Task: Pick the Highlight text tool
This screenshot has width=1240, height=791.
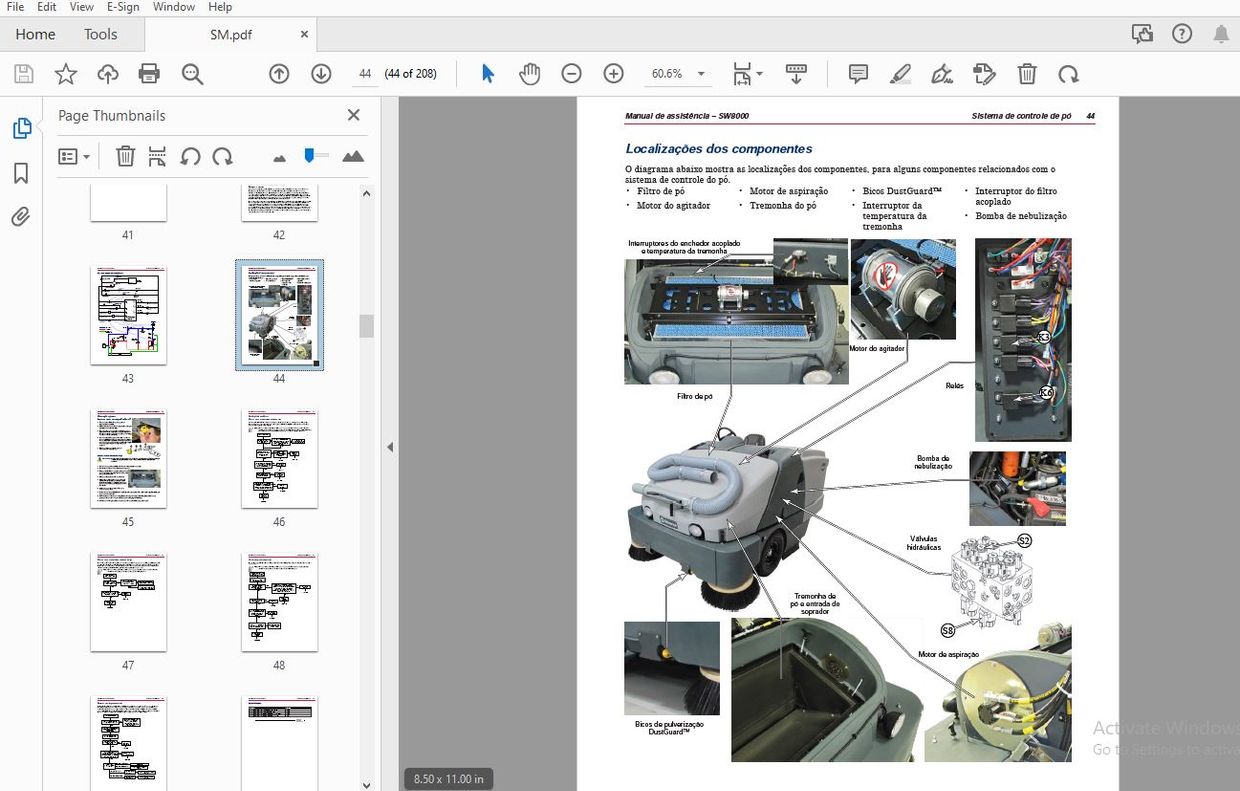Action: tap(900, 73)
